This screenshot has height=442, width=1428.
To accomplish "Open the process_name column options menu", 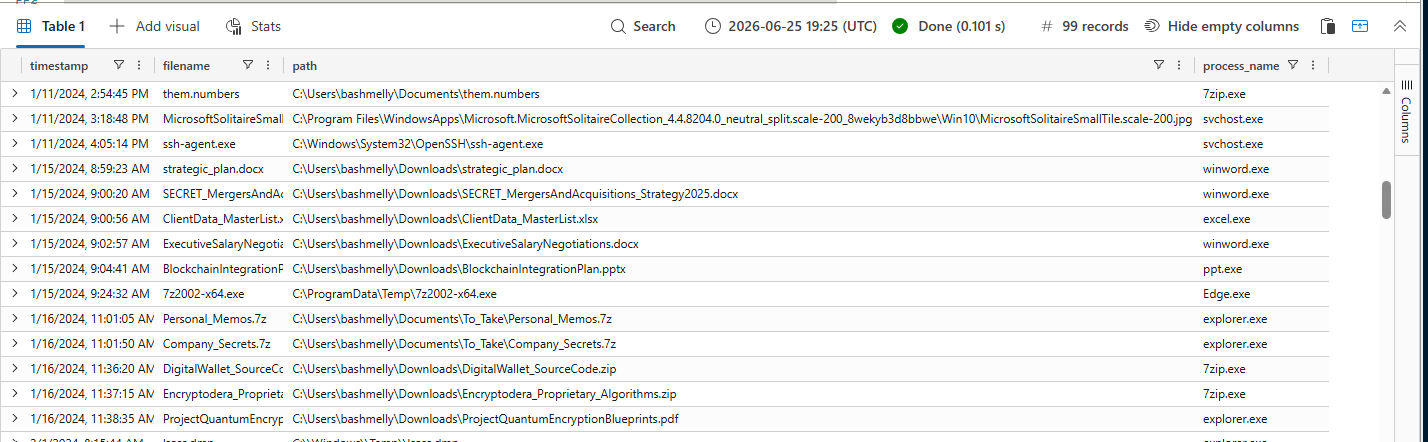I will (x=1313, y=65).
